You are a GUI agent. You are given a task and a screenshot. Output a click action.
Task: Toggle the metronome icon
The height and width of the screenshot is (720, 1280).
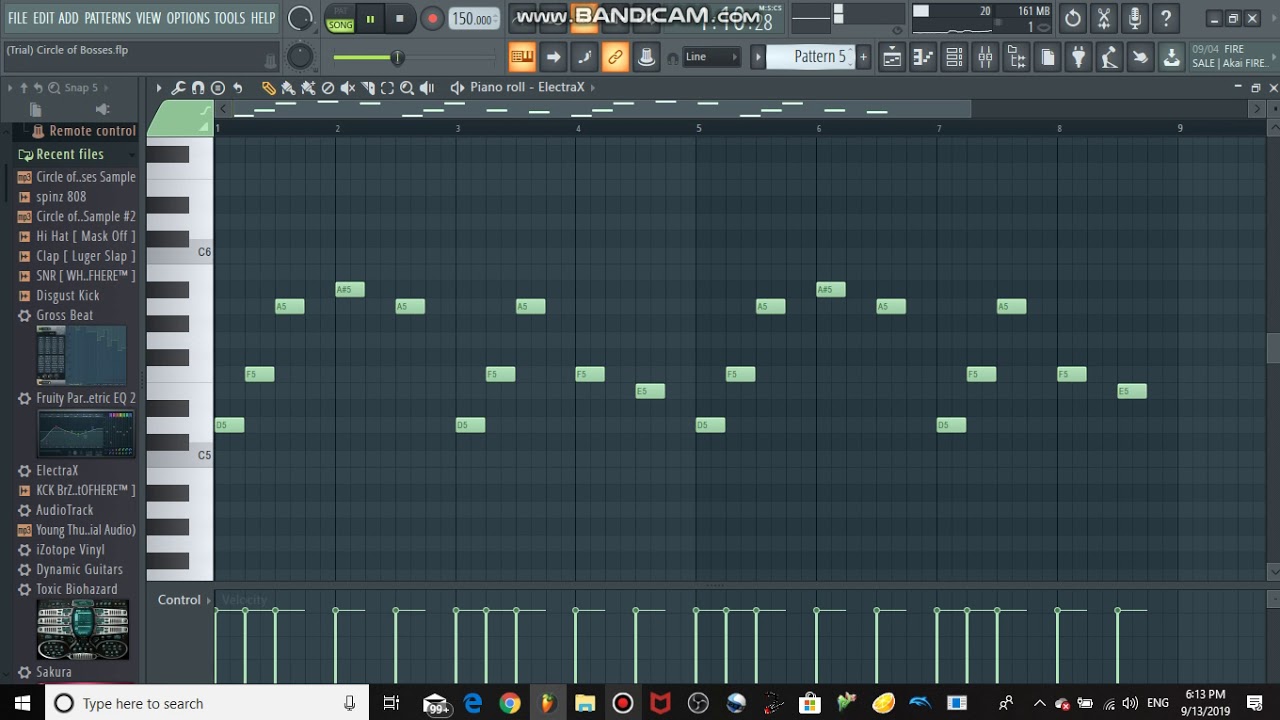[x=646, y=57]
